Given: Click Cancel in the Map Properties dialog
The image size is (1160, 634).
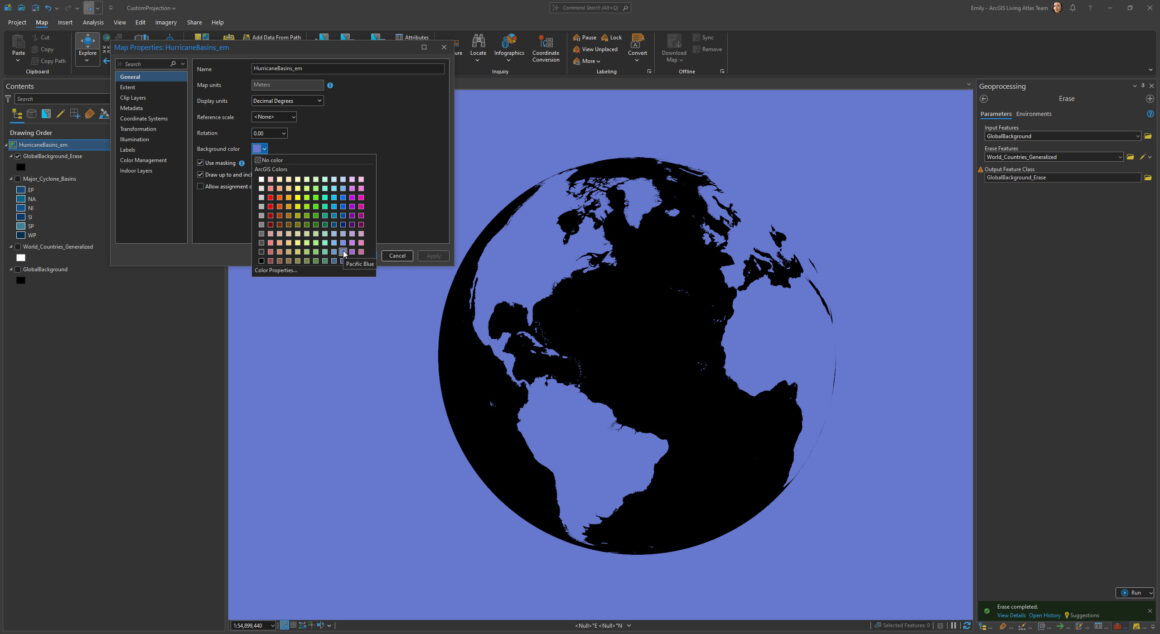Looking at the screenshot, I should point(397,256).
